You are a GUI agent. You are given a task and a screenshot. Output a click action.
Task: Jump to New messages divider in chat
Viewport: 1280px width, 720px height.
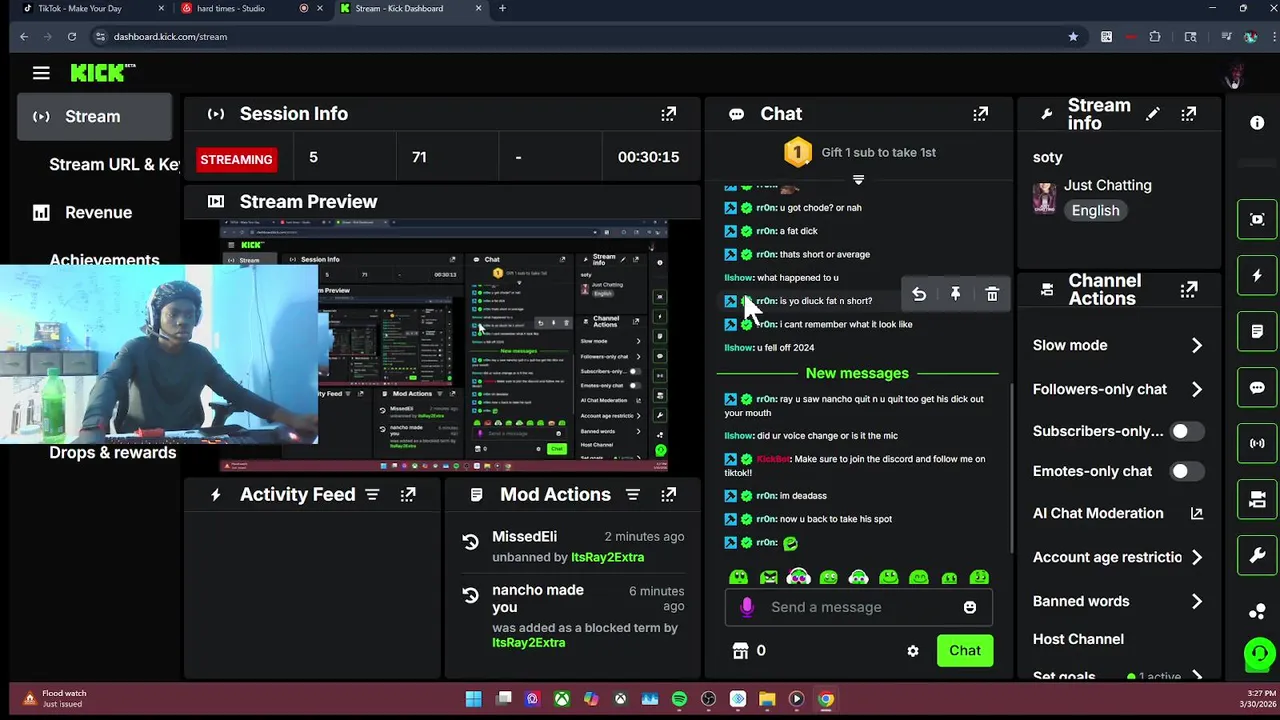pos(857,373)
